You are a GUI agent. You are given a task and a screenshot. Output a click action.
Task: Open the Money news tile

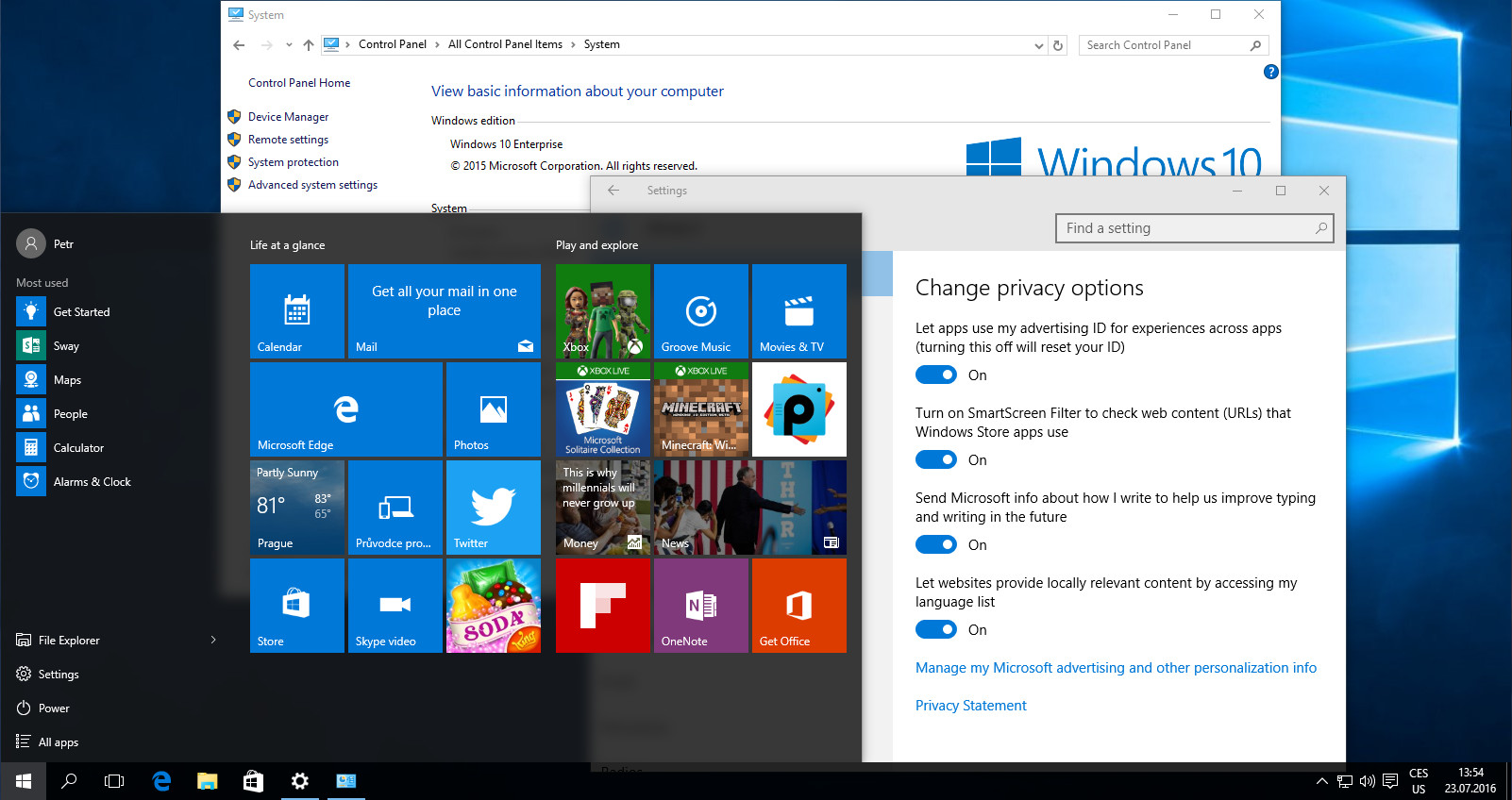[603, 508]
